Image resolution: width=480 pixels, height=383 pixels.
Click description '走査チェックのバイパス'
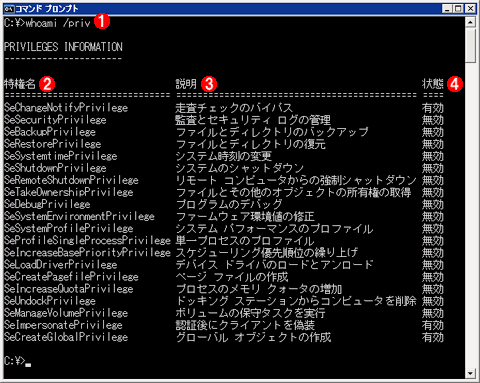(234, 108)
